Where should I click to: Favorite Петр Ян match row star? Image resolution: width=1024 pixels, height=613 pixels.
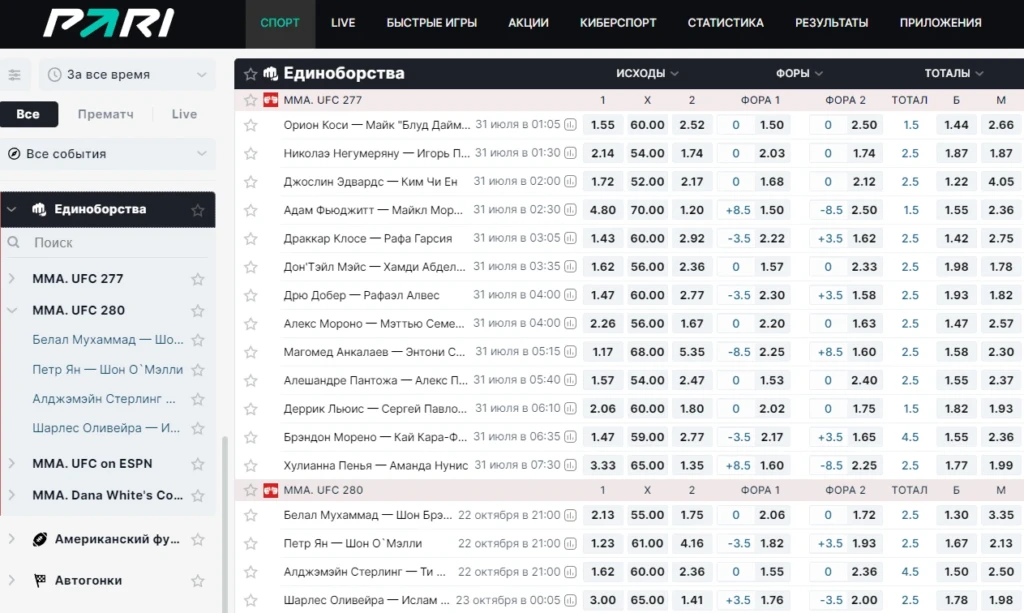tap(250, 544)
